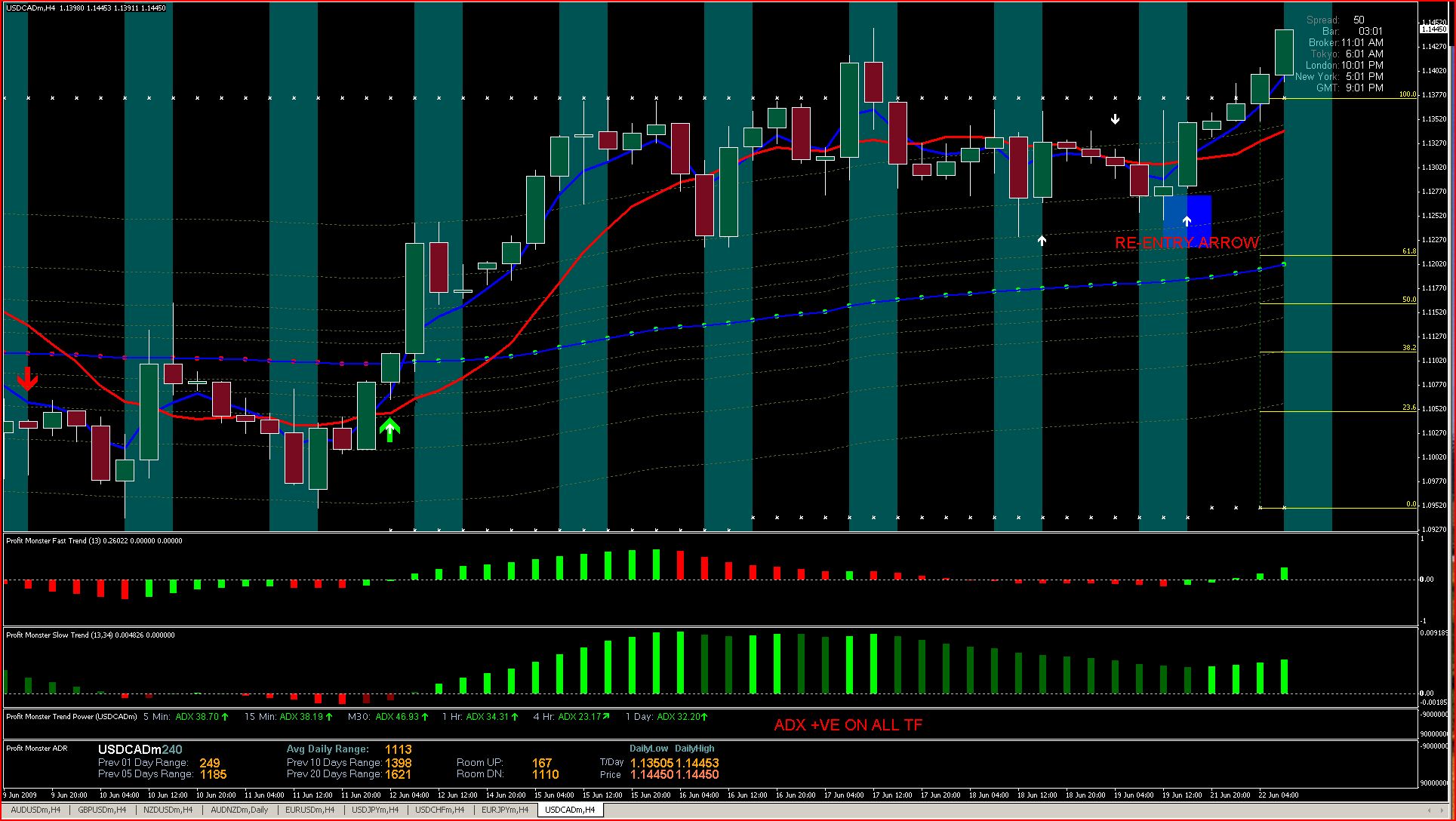The height and width of the screenshot is (821, 1456).
Task: Click the USDCADm240 symbol heading
Action: click(x=140, y=750)
